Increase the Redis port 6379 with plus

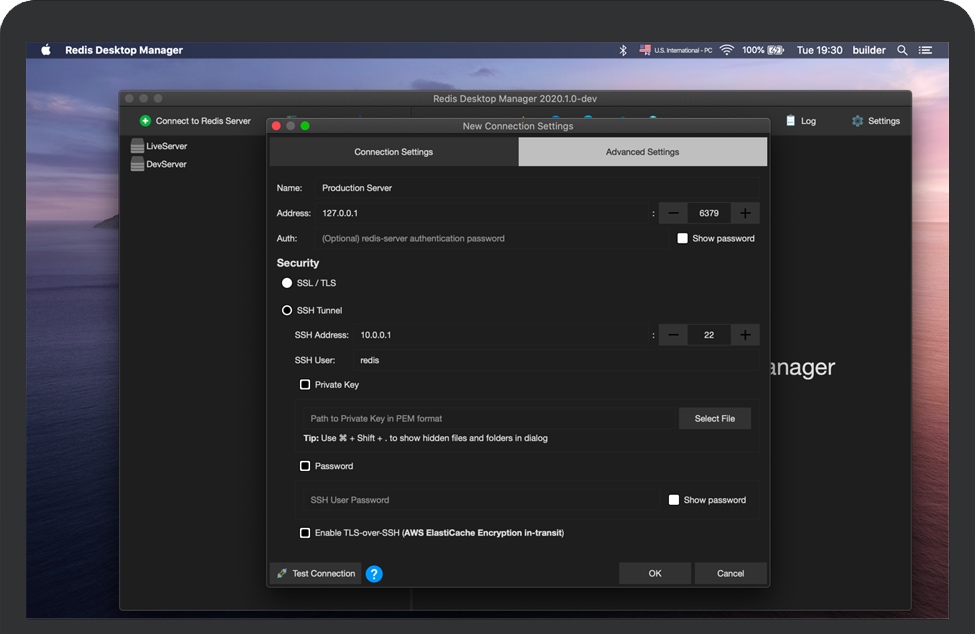[745, 213]
